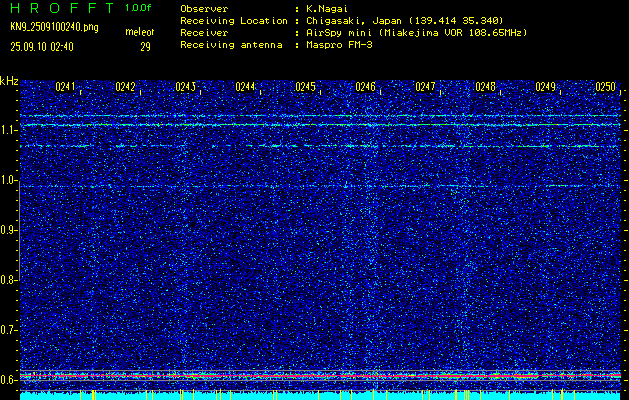Image resolution: width=629 pixels, height=400 pixels.
Task: Click the kHz axis unit label
Action: point(9,81)
